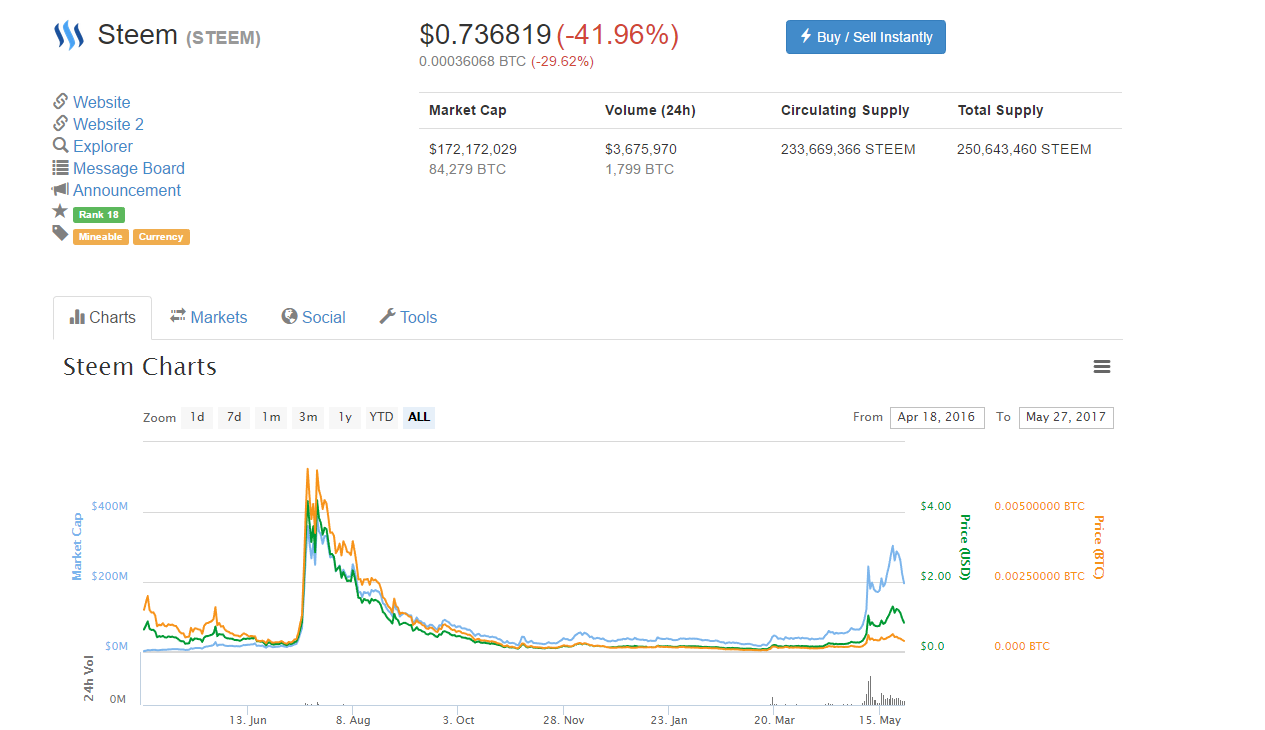
Task: Click the $172,172,029 market cap value
Action: click(x=473, y=149)
